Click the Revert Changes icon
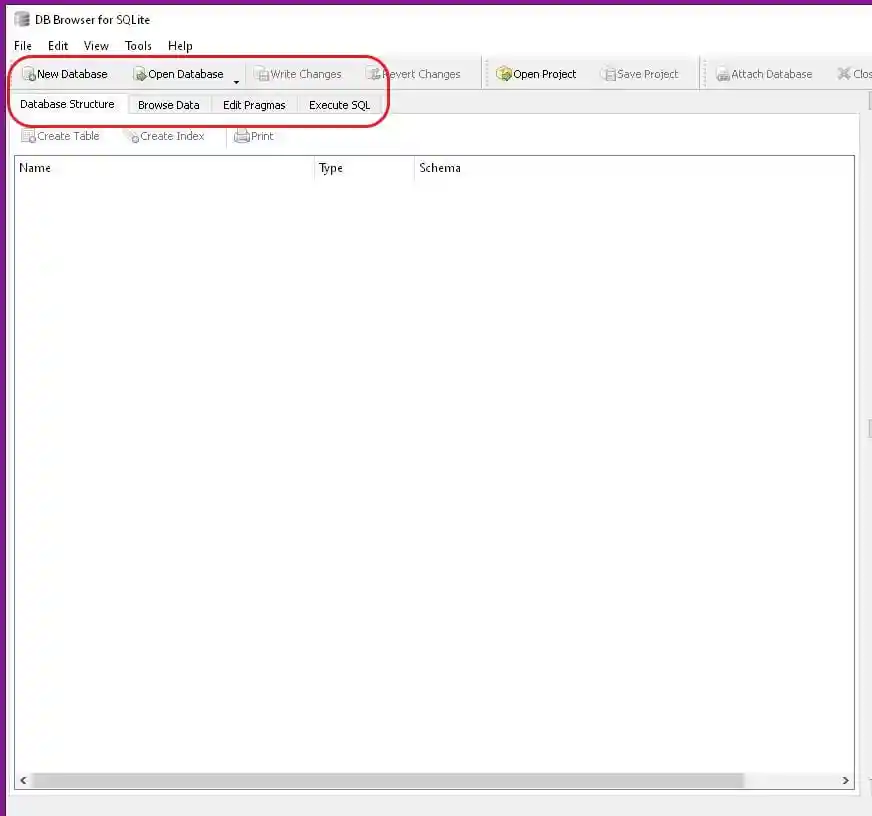872x816 pixels. point(374,73)
